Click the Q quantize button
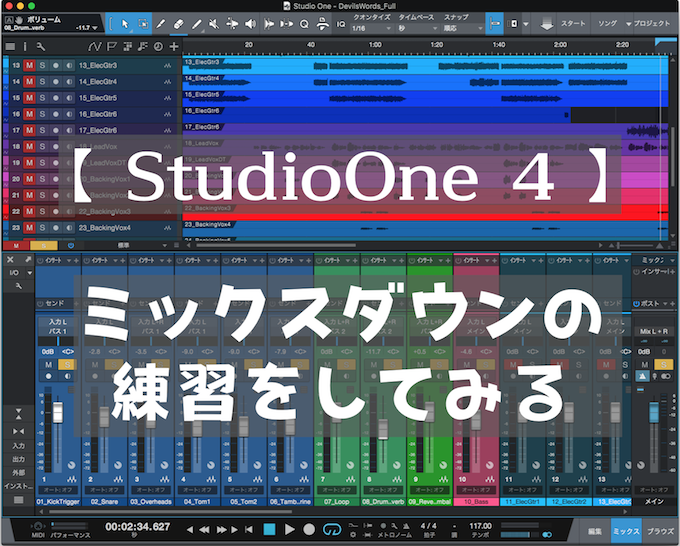The image size is (680, 546). pyautogui.click(x=304, y=24)
